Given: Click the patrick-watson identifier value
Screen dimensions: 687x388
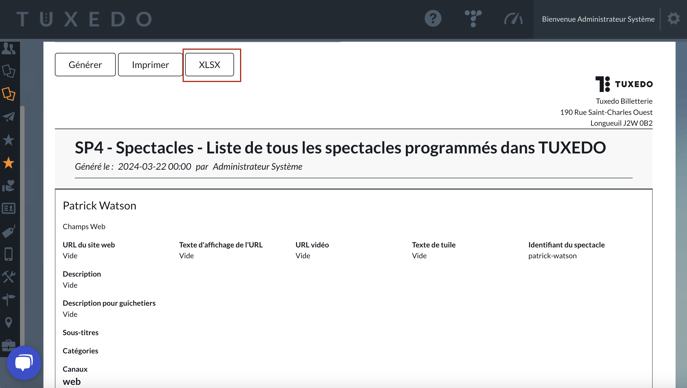Looking at the screenshot, I should tap(552, 256).
